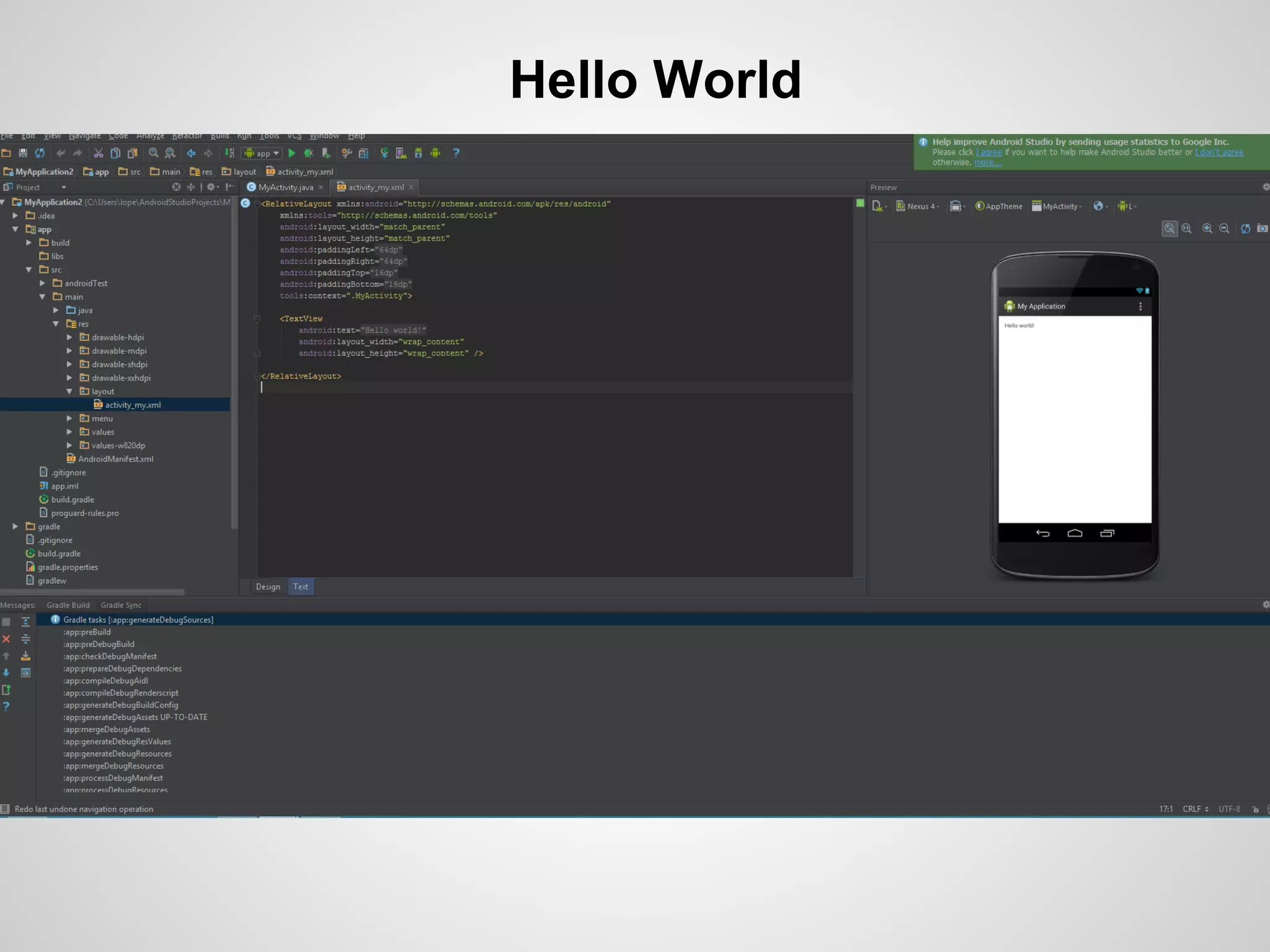Click the UTF-8 encoding in status bar
The width and height of the screenshot is (1270, 952).
(1229, 809)
